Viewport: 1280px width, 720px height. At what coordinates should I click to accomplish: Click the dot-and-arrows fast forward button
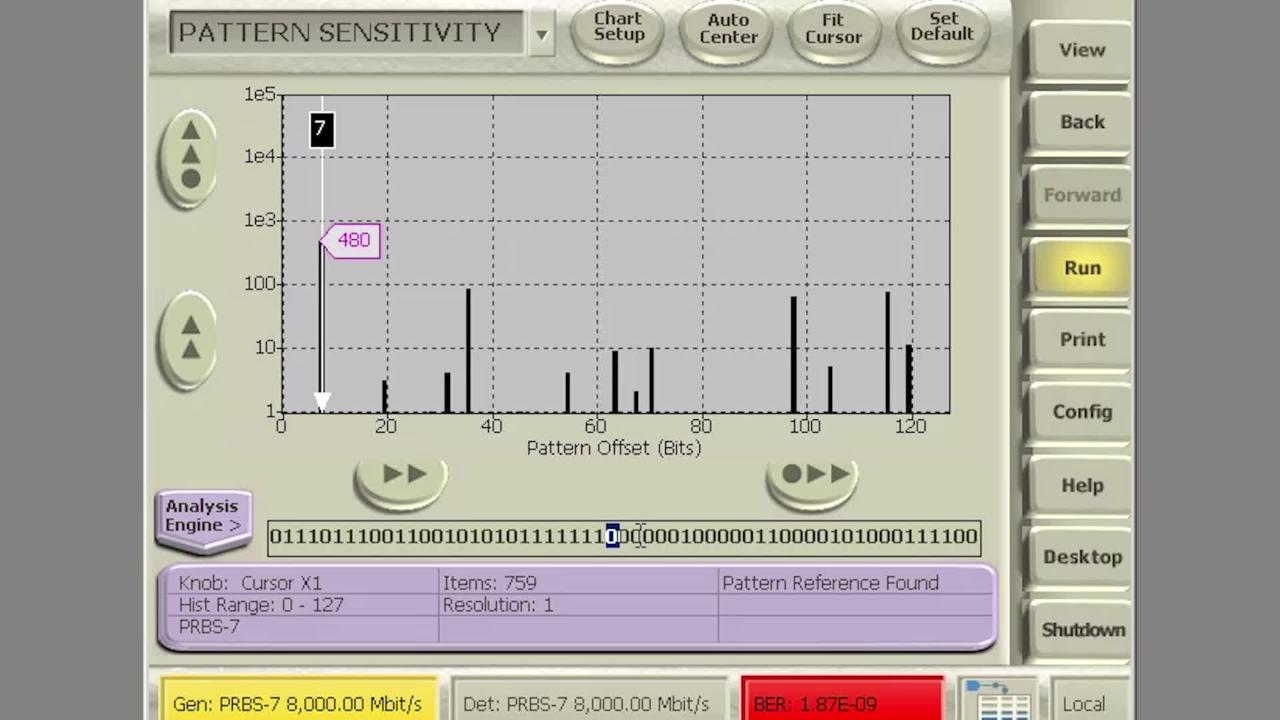coord(813,475)
